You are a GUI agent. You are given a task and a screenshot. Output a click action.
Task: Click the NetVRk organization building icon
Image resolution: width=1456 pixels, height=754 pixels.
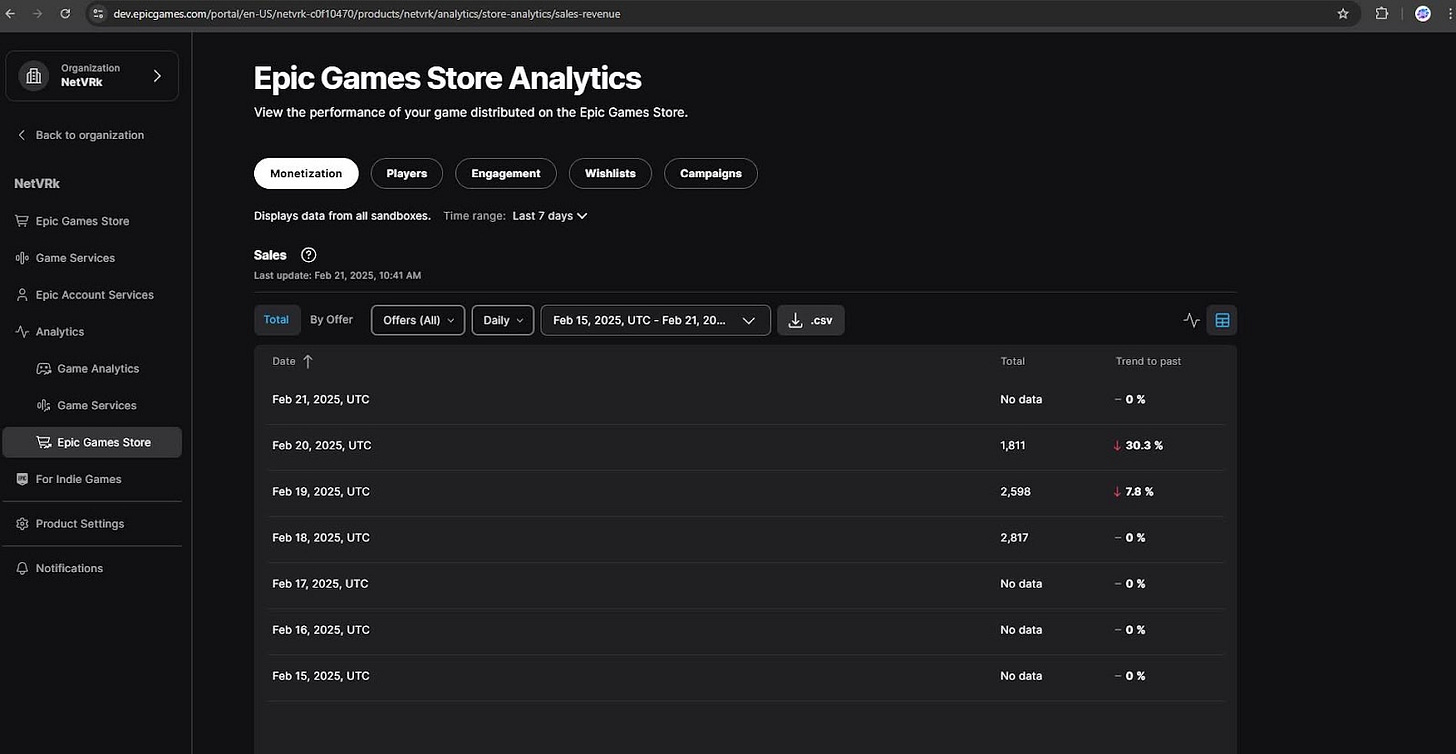point(34,76)
